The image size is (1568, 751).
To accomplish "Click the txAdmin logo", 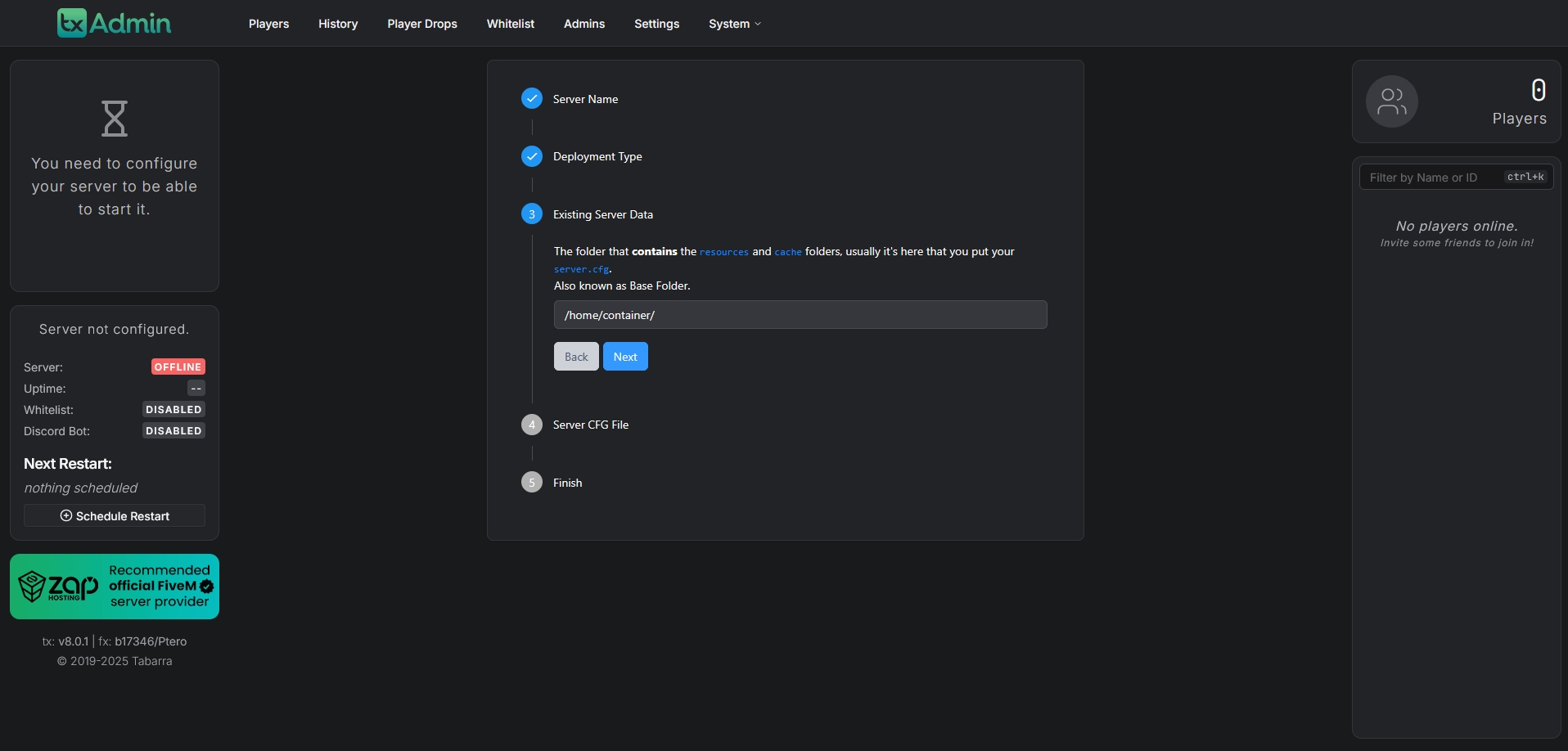I will [x=115, y=23].
